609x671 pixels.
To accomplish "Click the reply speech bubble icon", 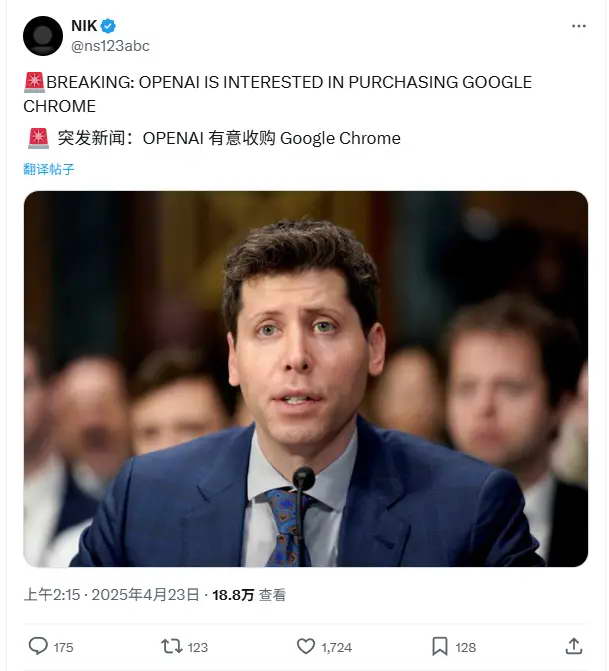I will click(x=38, y=646).
